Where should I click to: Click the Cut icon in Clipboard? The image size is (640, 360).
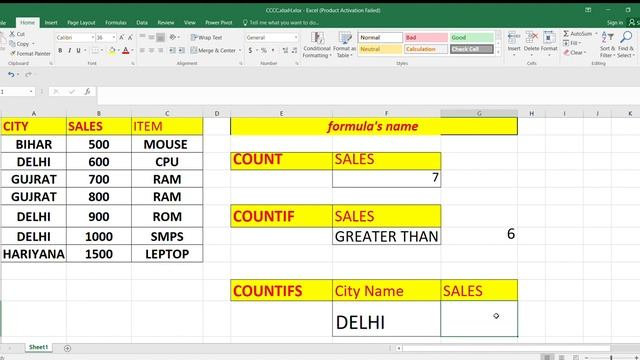12,34
